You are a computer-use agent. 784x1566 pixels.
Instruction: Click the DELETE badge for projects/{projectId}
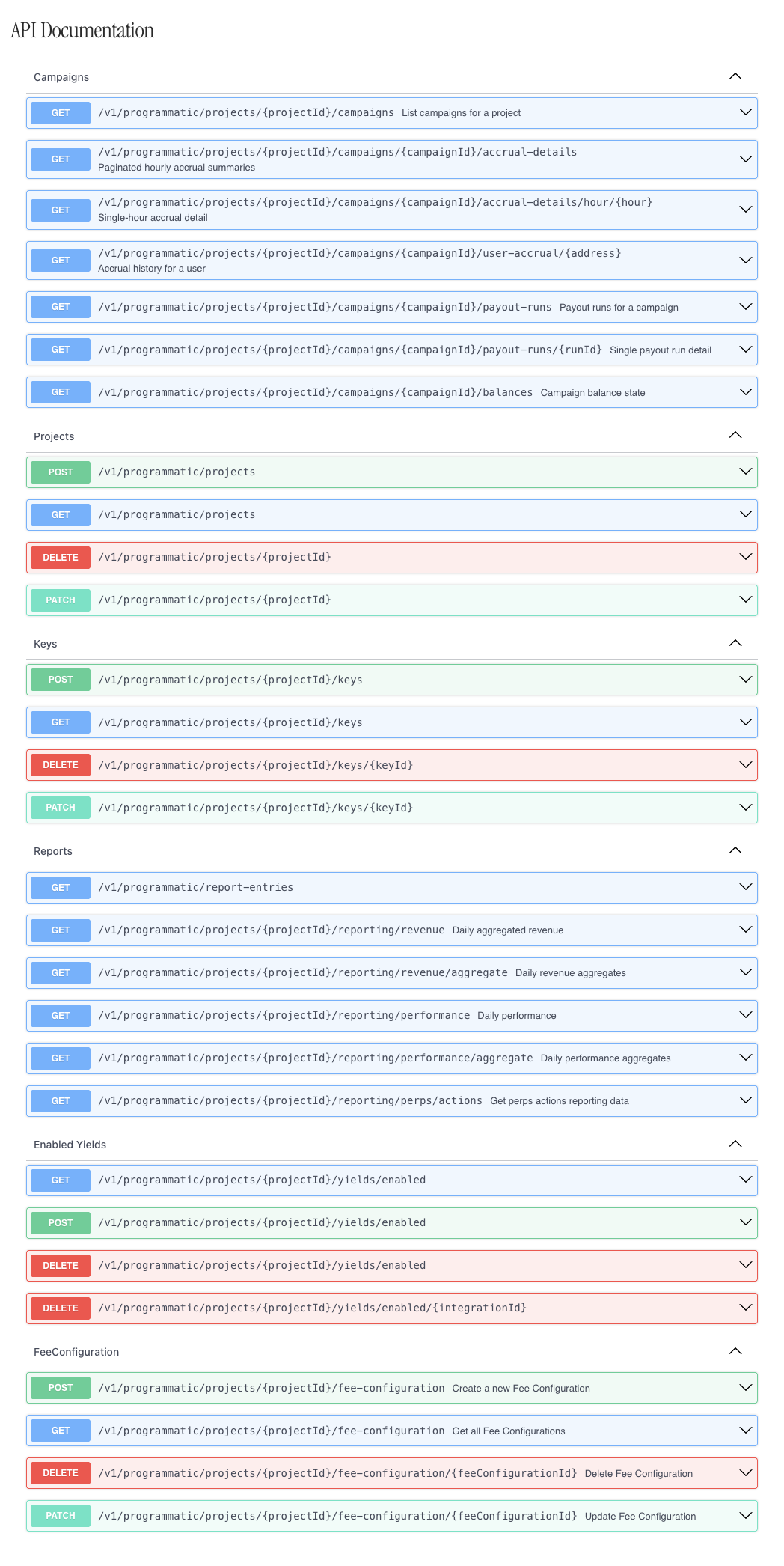[61, 558]
